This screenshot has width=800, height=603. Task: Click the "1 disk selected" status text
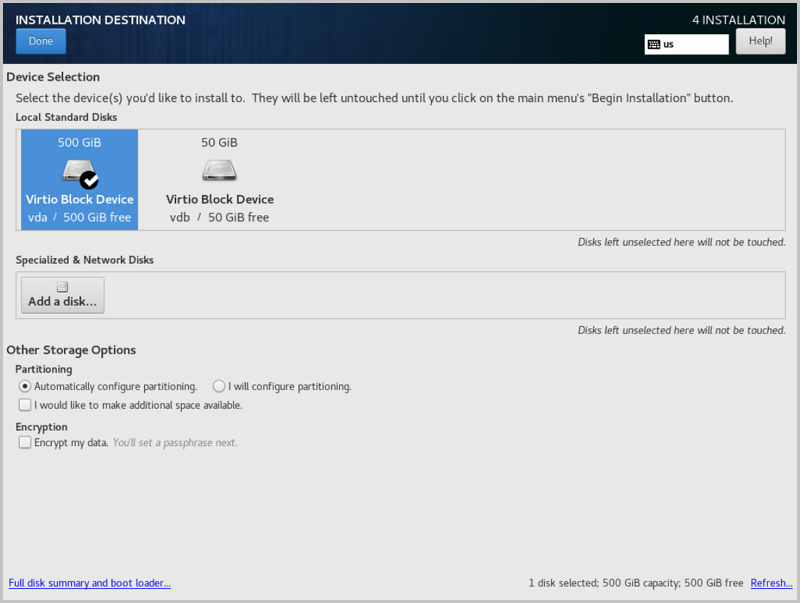(563, 583)
